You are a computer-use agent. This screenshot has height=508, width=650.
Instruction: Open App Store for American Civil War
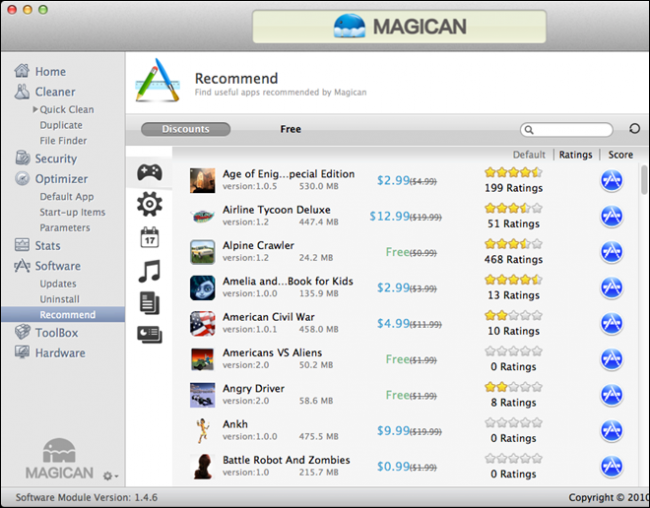[x=611, y=323]
